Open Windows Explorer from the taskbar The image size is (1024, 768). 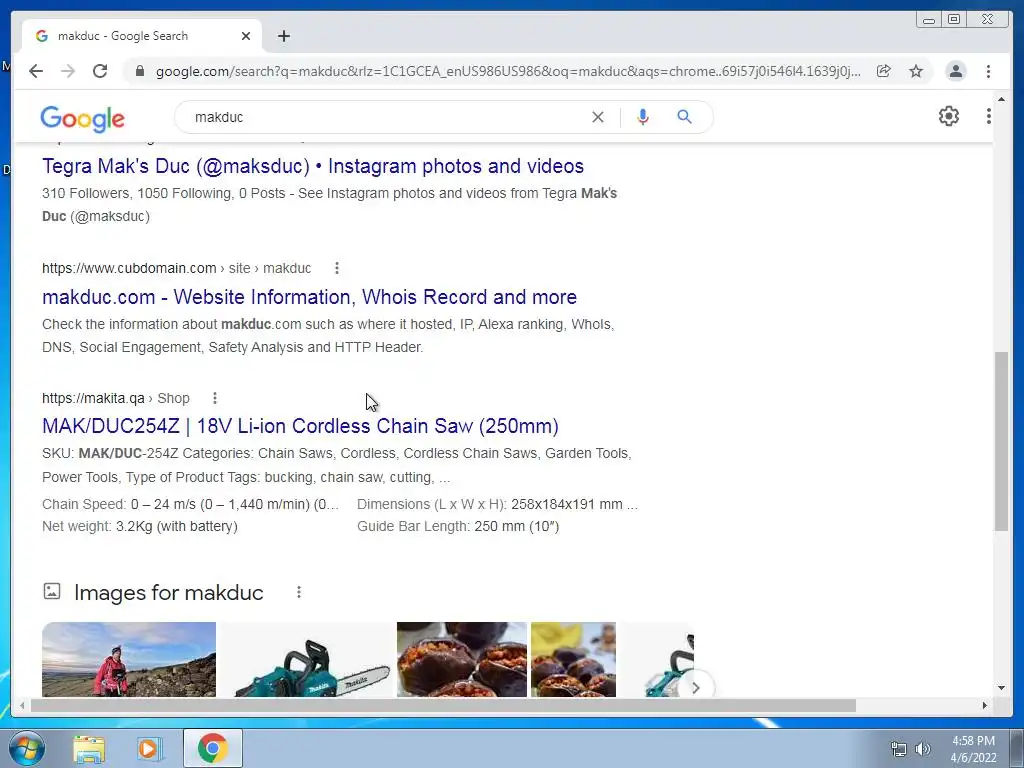point(89,749)
